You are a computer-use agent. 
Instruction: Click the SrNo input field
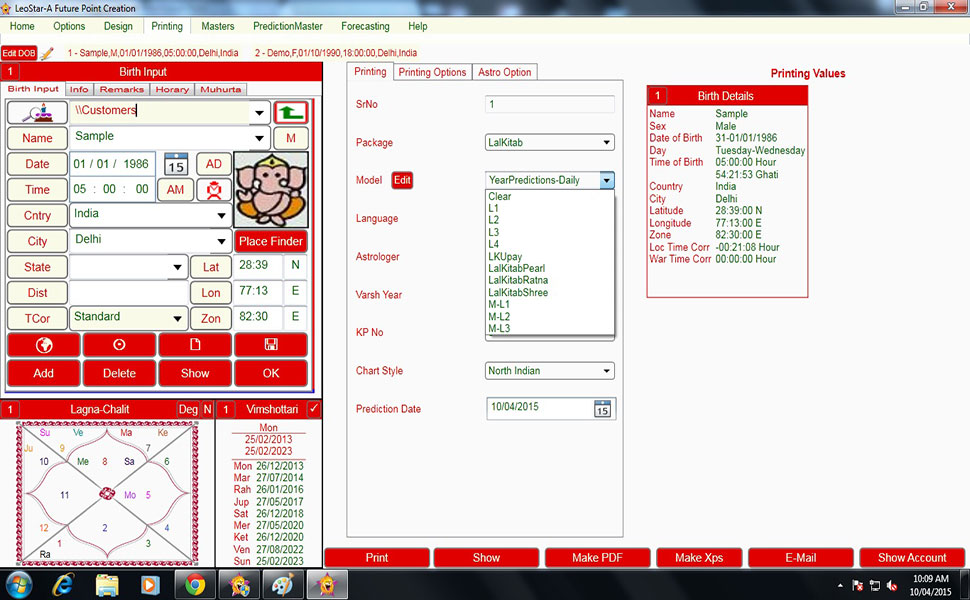click(x=549, y=105)
